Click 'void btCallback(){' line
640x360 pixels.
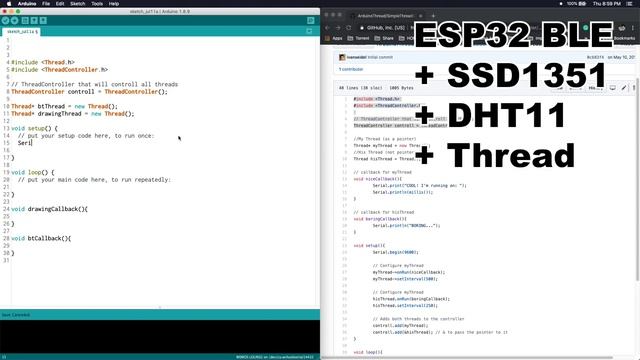41,239
